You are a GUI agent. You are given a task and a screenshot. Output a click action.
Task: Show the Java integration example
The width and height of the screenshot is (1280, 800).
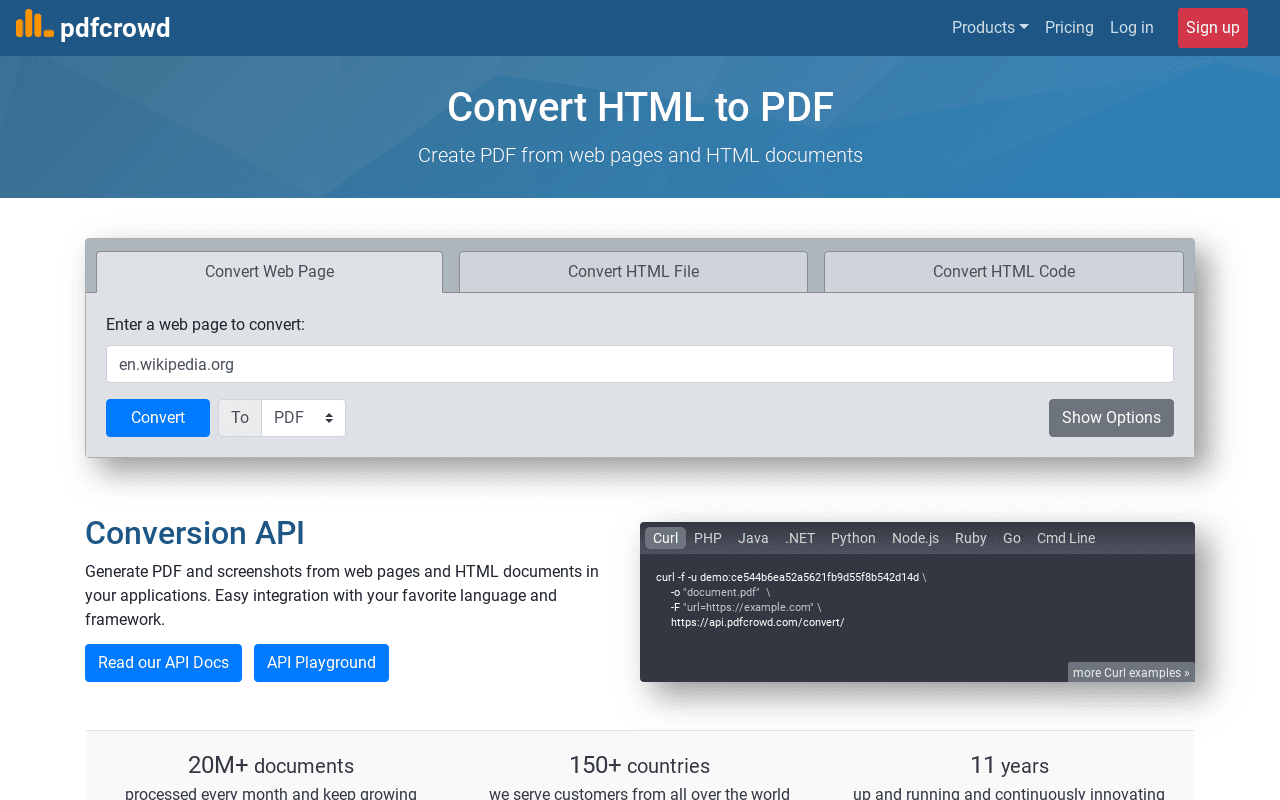pos(753,538)
